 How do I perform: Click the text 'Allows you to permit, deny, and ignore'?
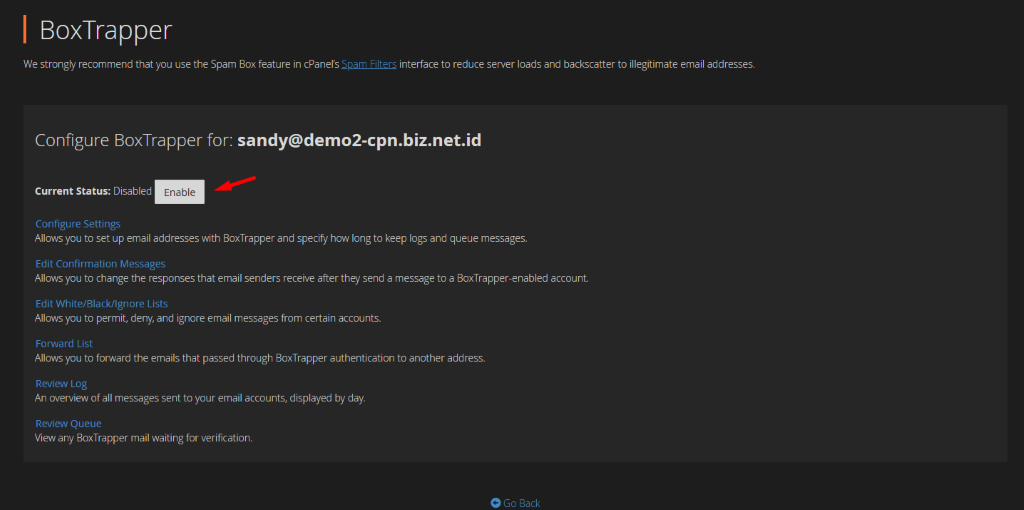(x=208, y=318)
